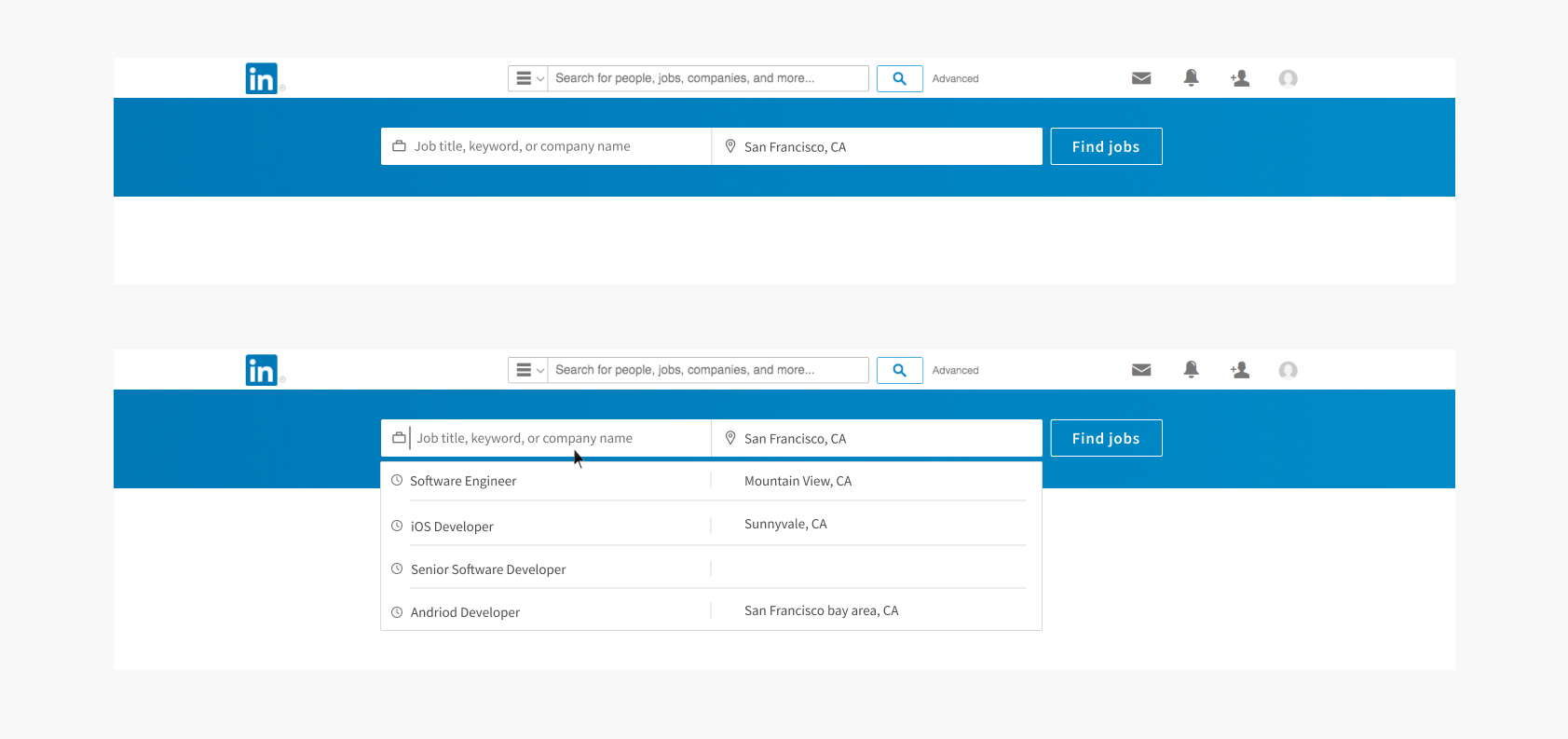Viewport: 1568px width, 739px height.
Task: Expand search category dropdown in the lower header
Action: (528, 370)
